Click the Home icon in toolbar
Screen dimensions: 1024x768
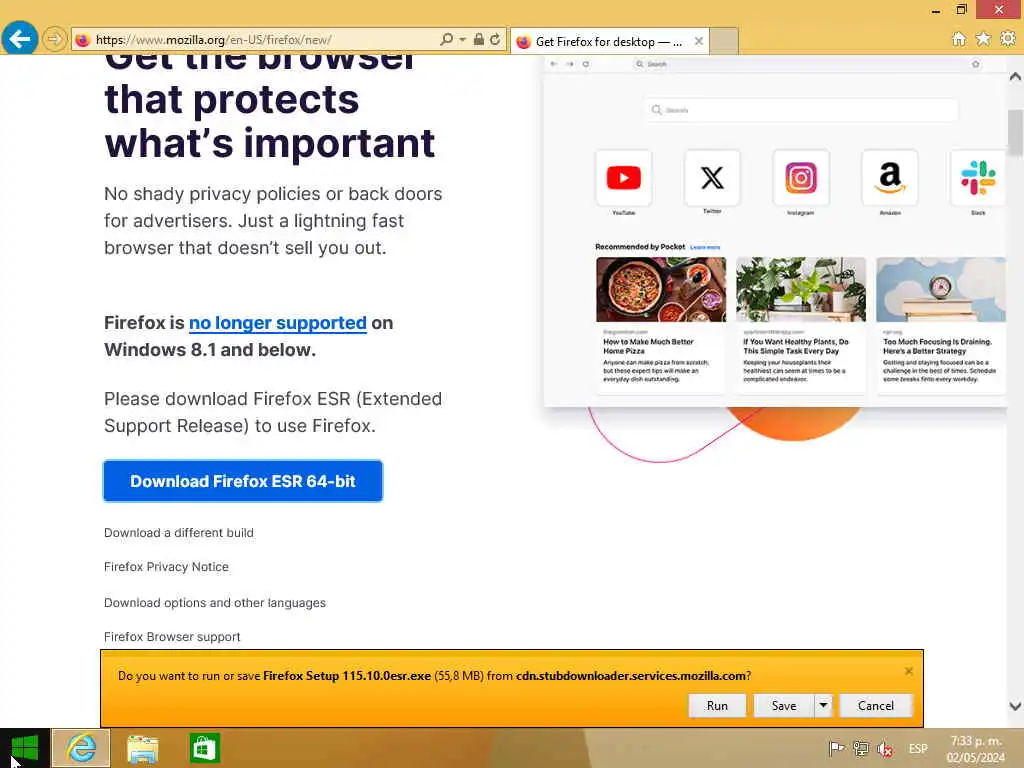959,39
